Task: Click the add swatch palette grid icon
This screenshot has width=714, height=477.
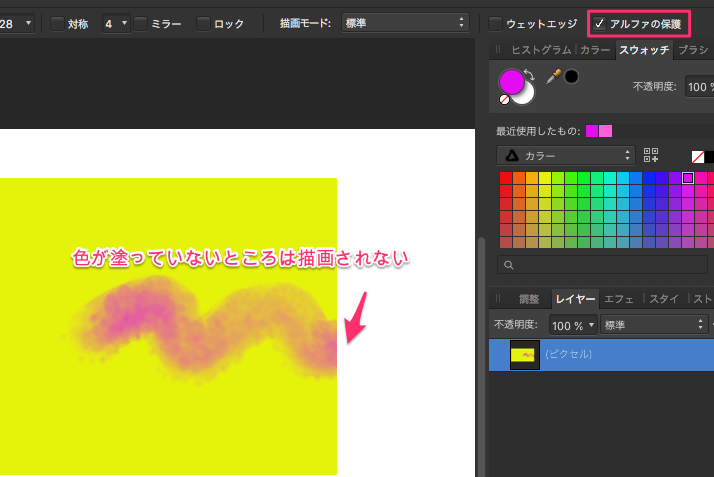Action: point(651,155)
